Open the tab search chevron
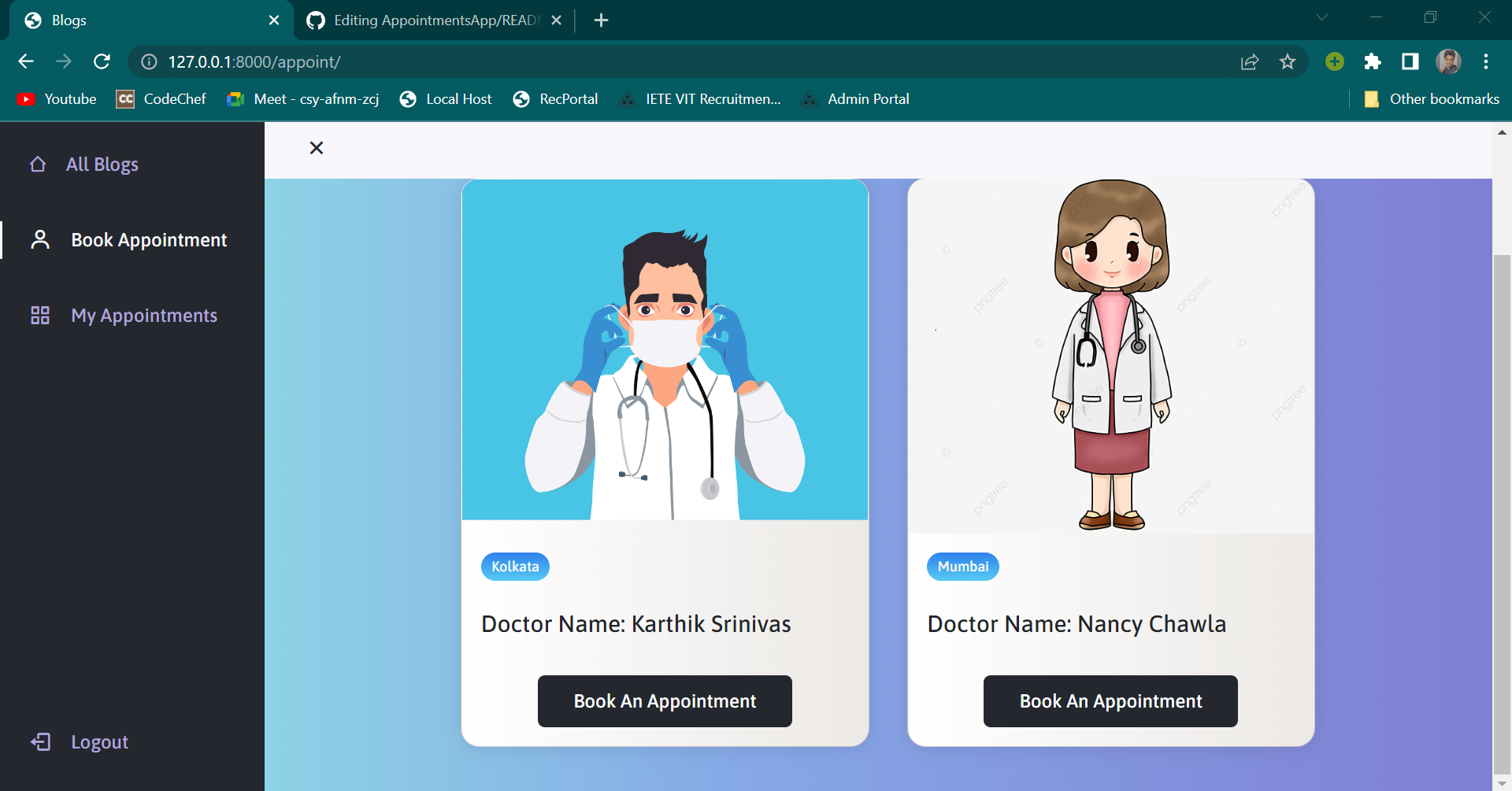This screenshot has height=791, width=1512. click(1321, 17)
